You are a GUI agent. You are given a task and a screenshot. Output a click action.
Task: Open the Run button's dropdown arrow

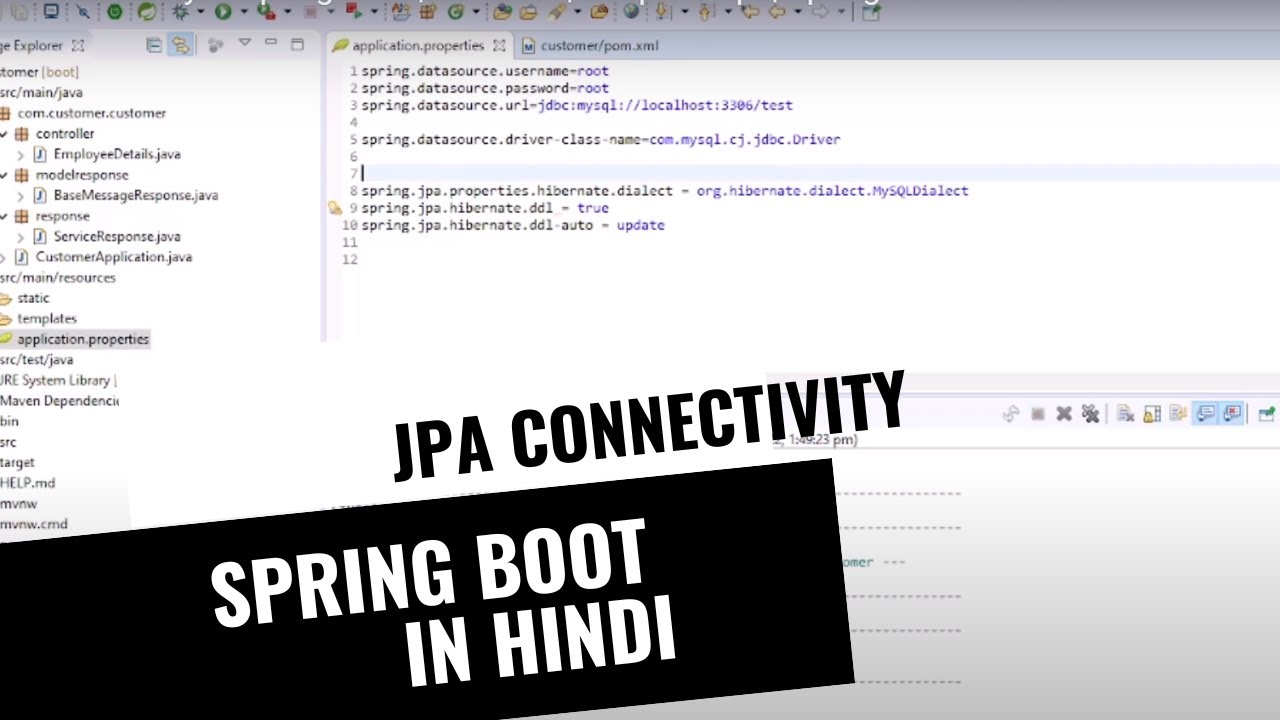(x=242, y=12)
